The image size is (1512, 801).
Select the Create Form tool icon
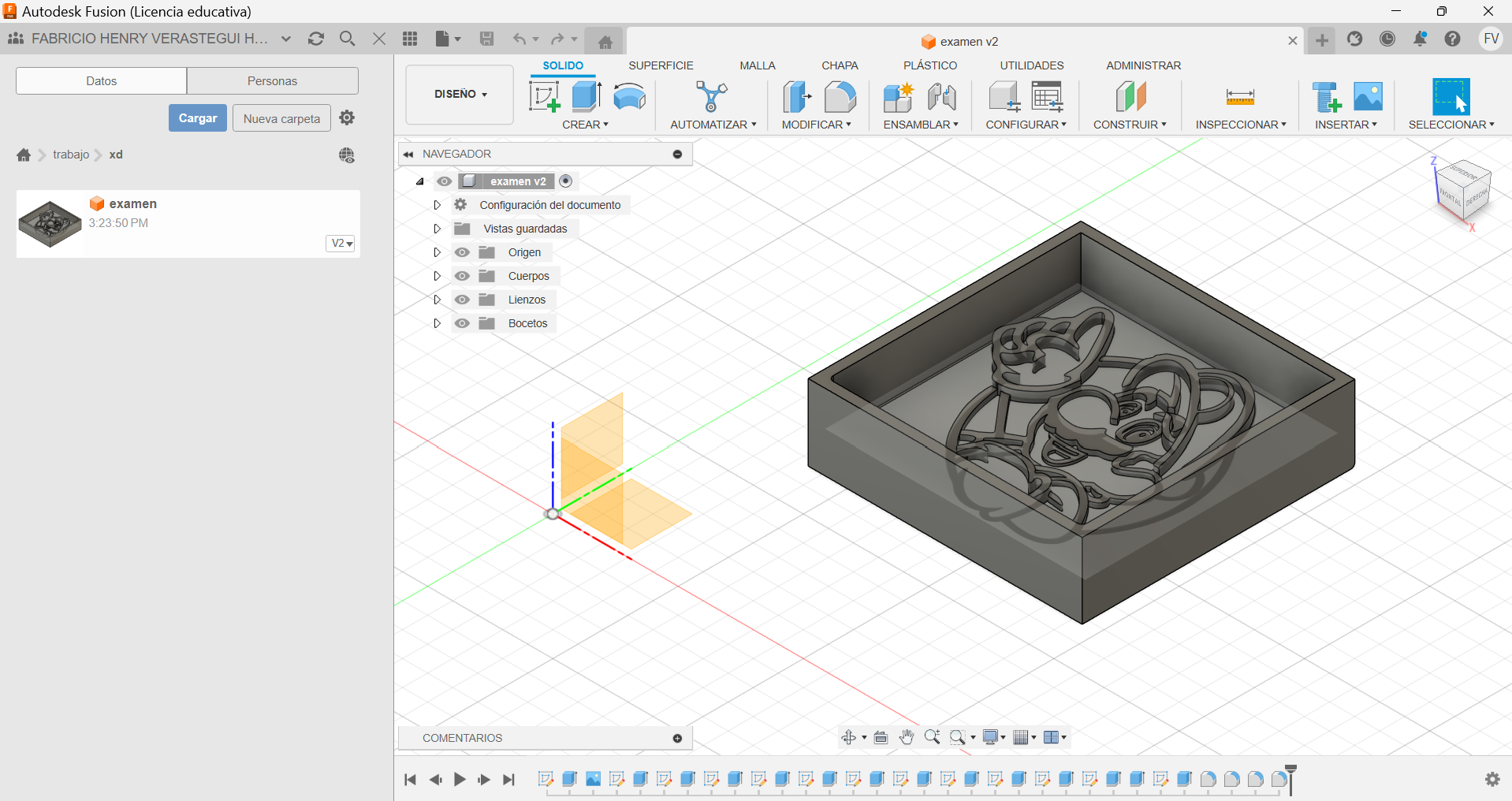click(x=629, y=97)
